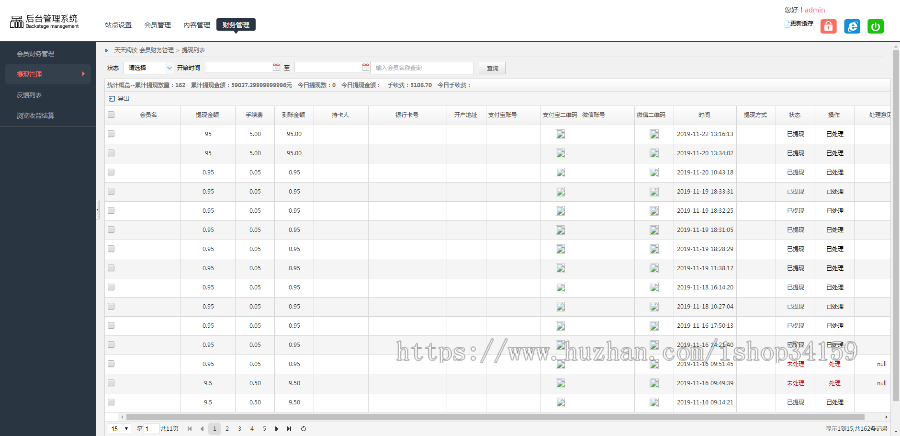Click the 查询 search button
This screenshot has height=436, width=900.
(492, 68)
